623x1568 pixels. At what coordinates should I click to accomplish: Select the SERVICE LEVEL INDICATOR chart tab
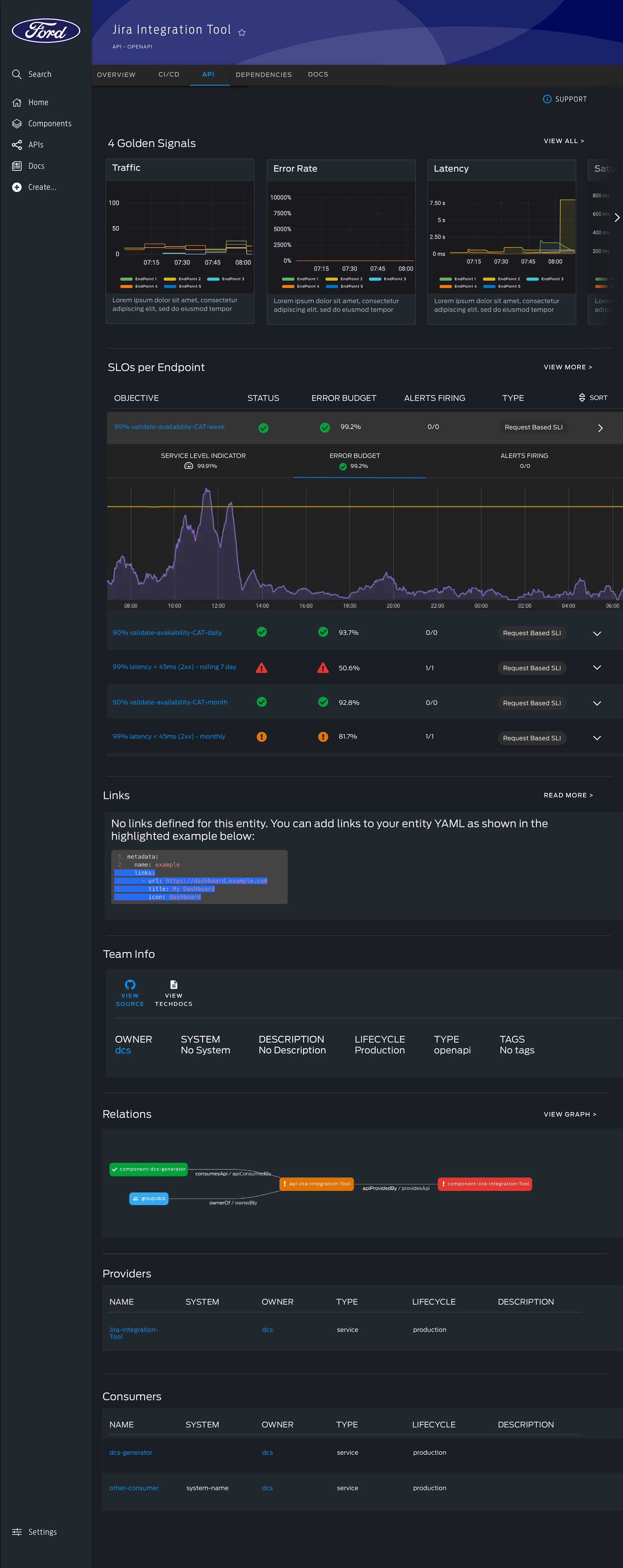203,461
